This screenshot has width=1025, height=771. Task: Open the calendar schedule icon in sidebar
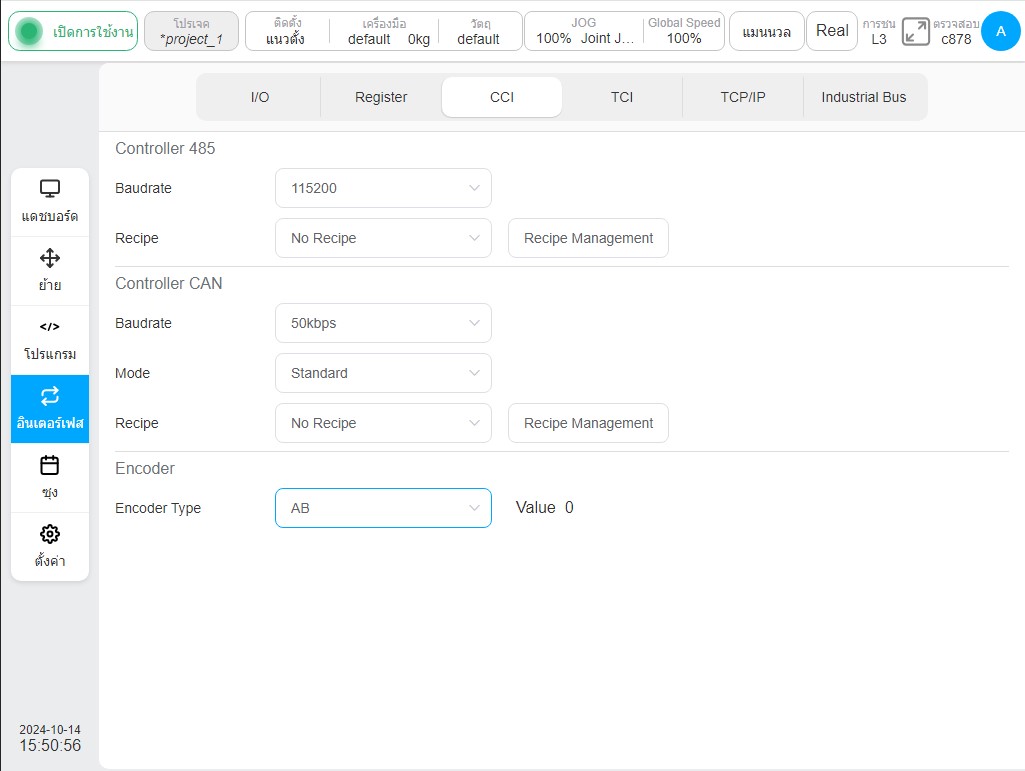50,465
